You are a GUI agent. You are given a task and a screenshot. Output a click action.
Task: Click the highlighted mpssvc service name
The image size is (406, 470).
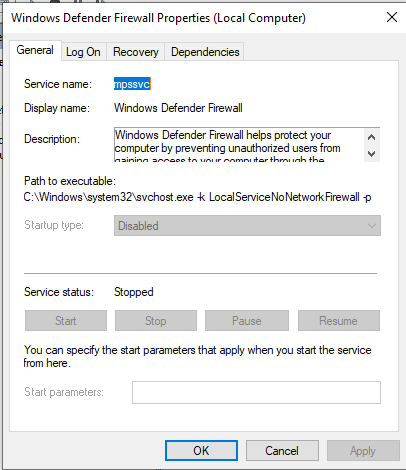[x=132, y=84]
